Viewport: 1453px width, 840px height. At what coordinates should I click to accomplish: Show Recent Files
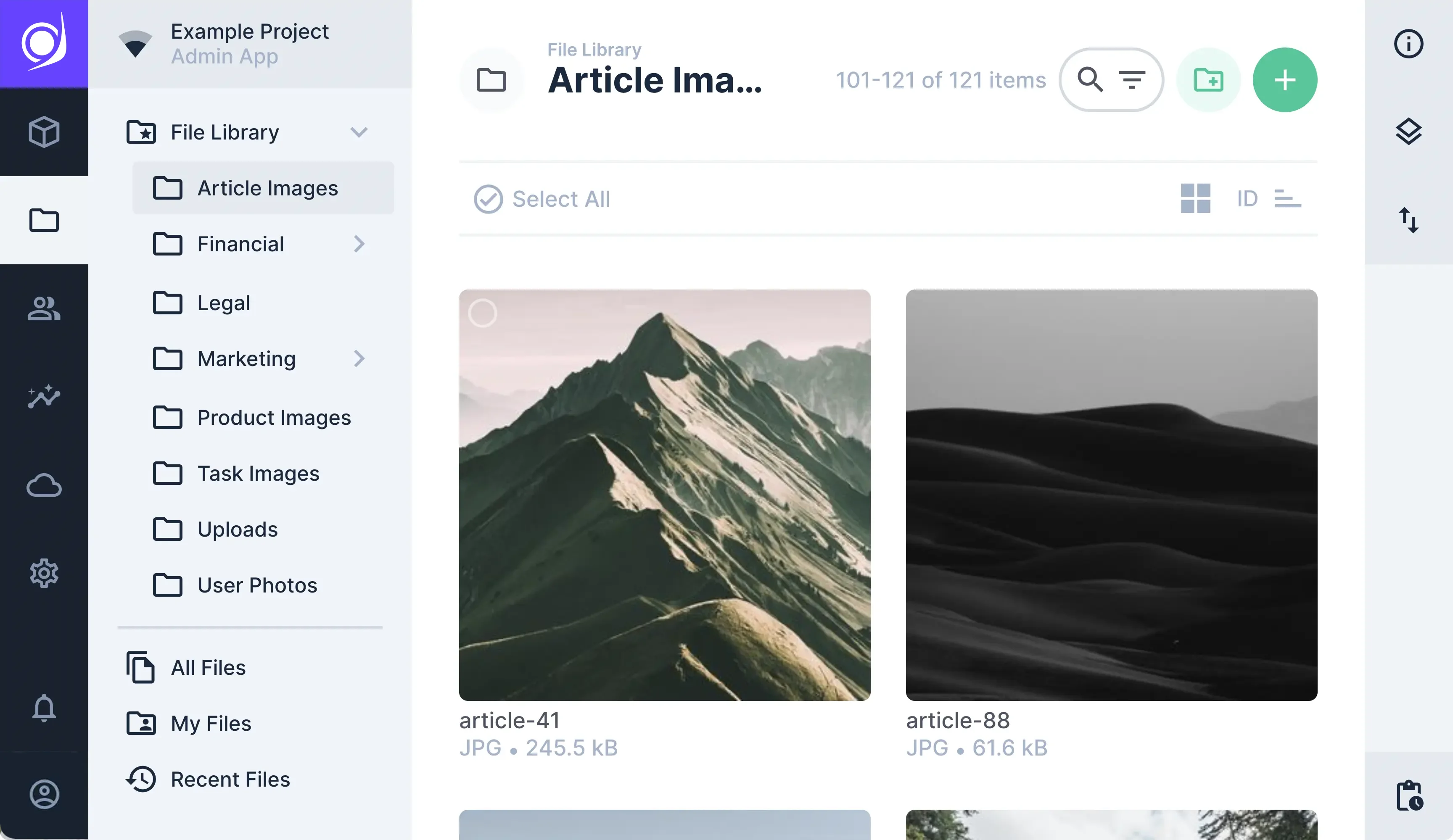pos(250,779)
